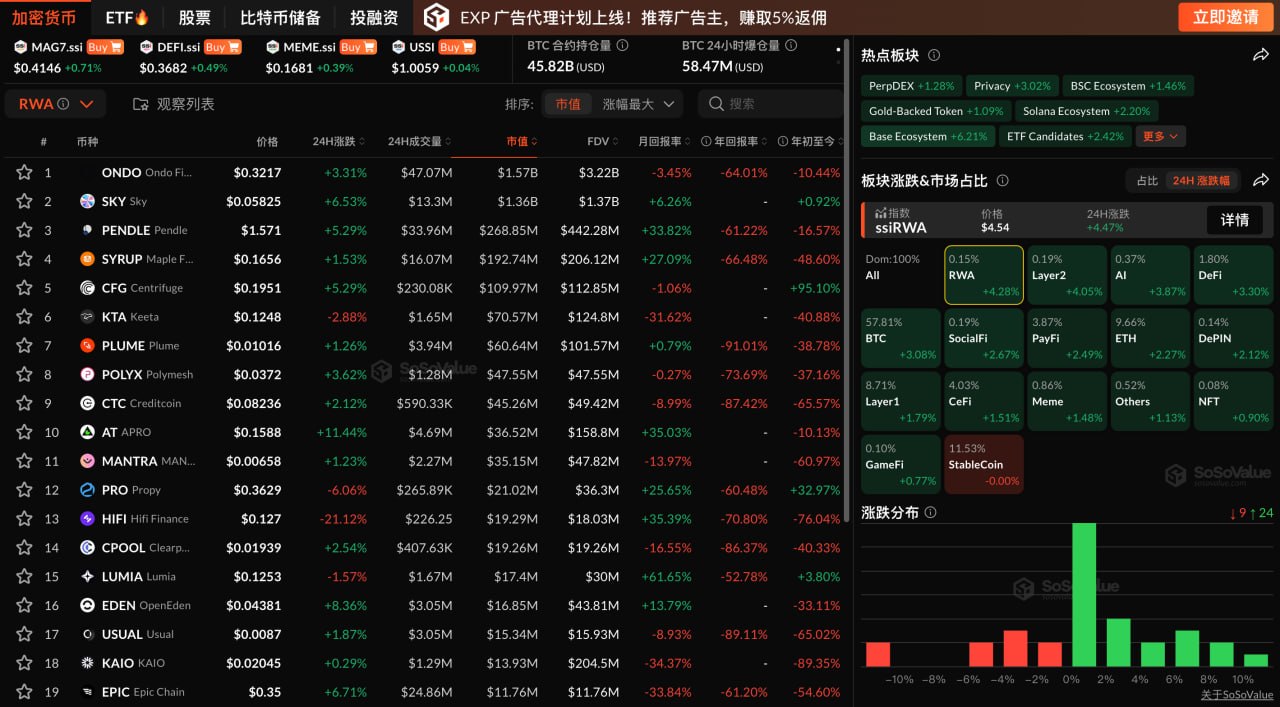This screenshot has width=1280, height=707.
Task: Click the USSI Buy cart button
Action: [x=457, y=47]
